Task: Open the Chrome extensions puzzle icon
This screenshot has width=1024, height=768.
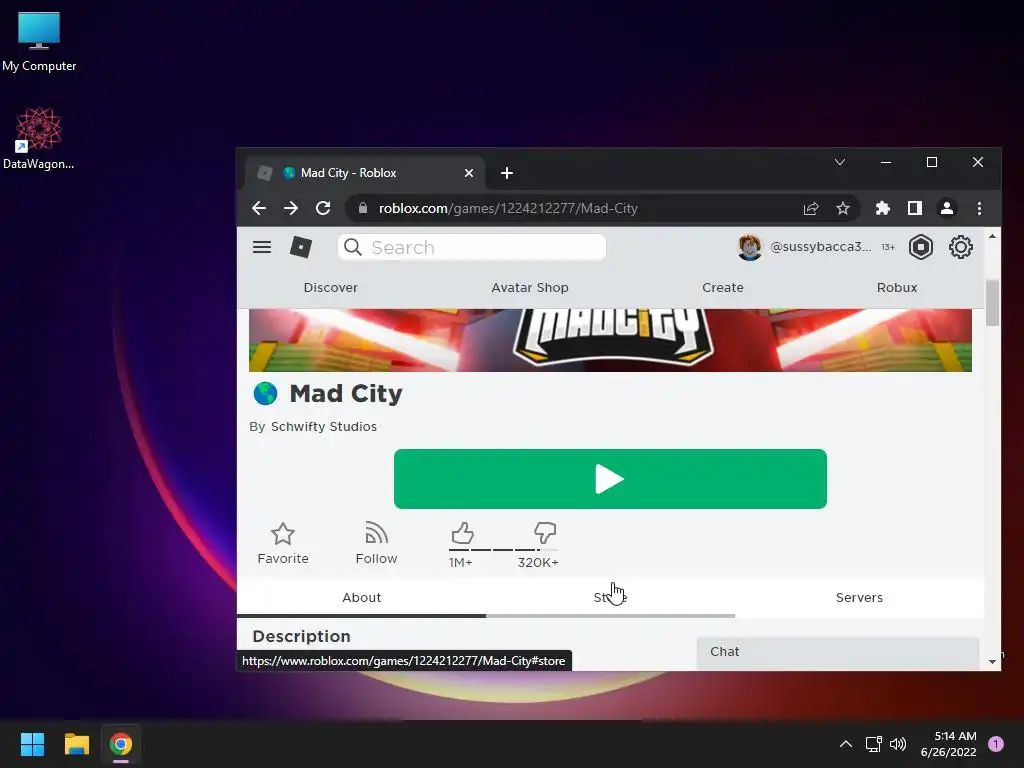Action: (x=882, y=208)
